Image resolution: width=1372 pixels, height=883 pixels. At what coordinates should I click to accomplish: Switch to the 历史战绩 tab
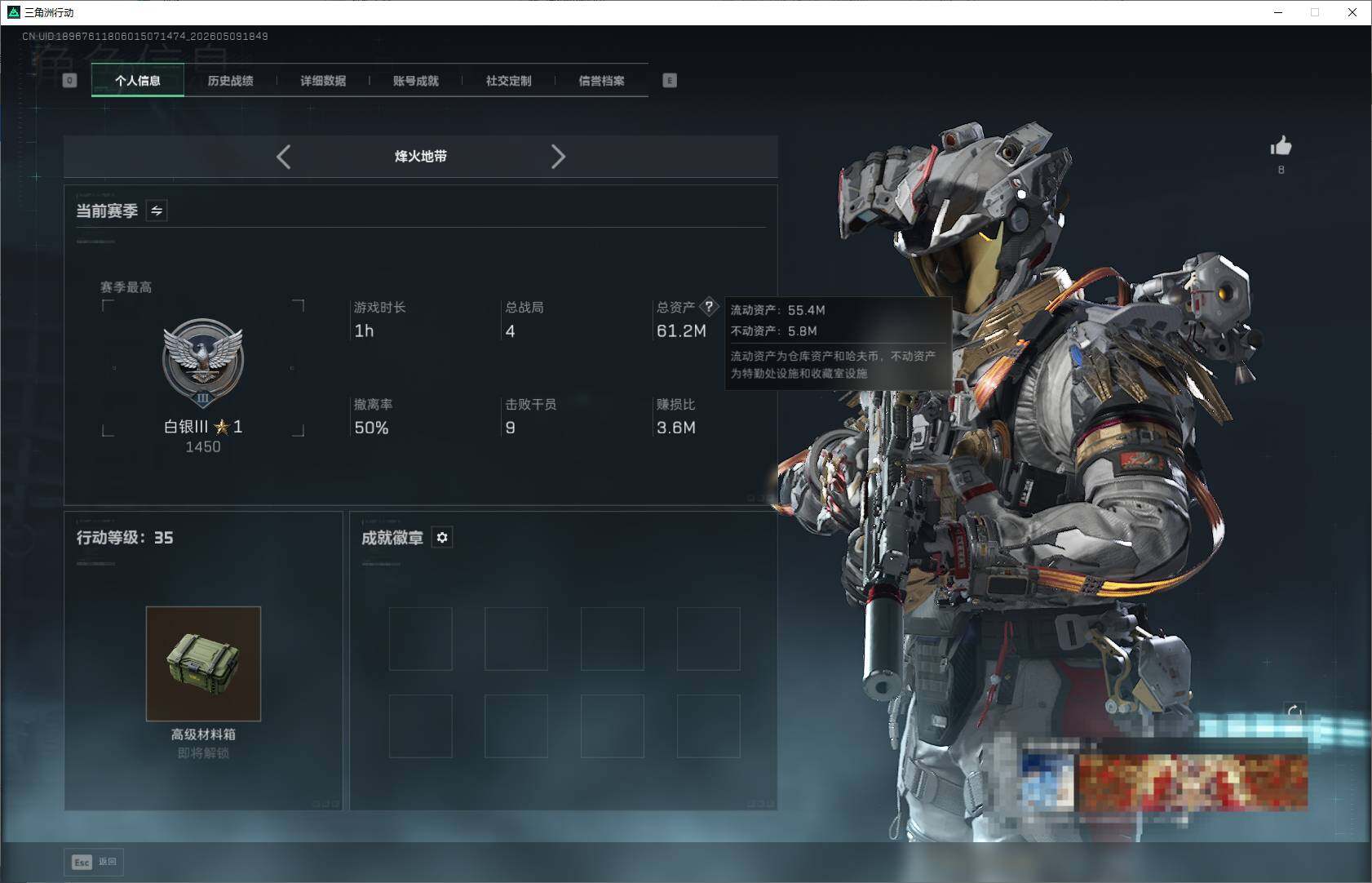coord(231,80)
